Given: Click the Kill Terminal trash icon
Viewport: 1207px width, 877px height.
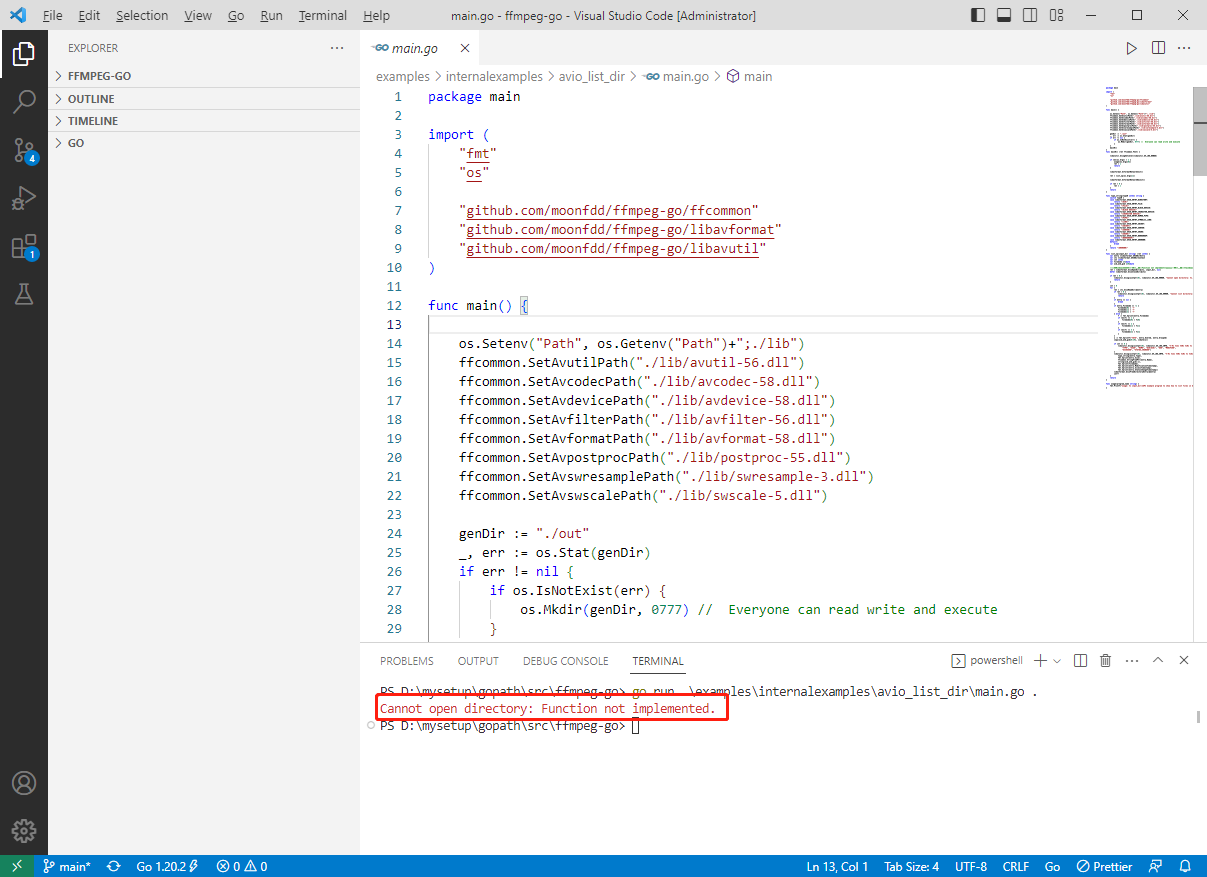Looking at the screenshot, I should tap(1106, 660).
